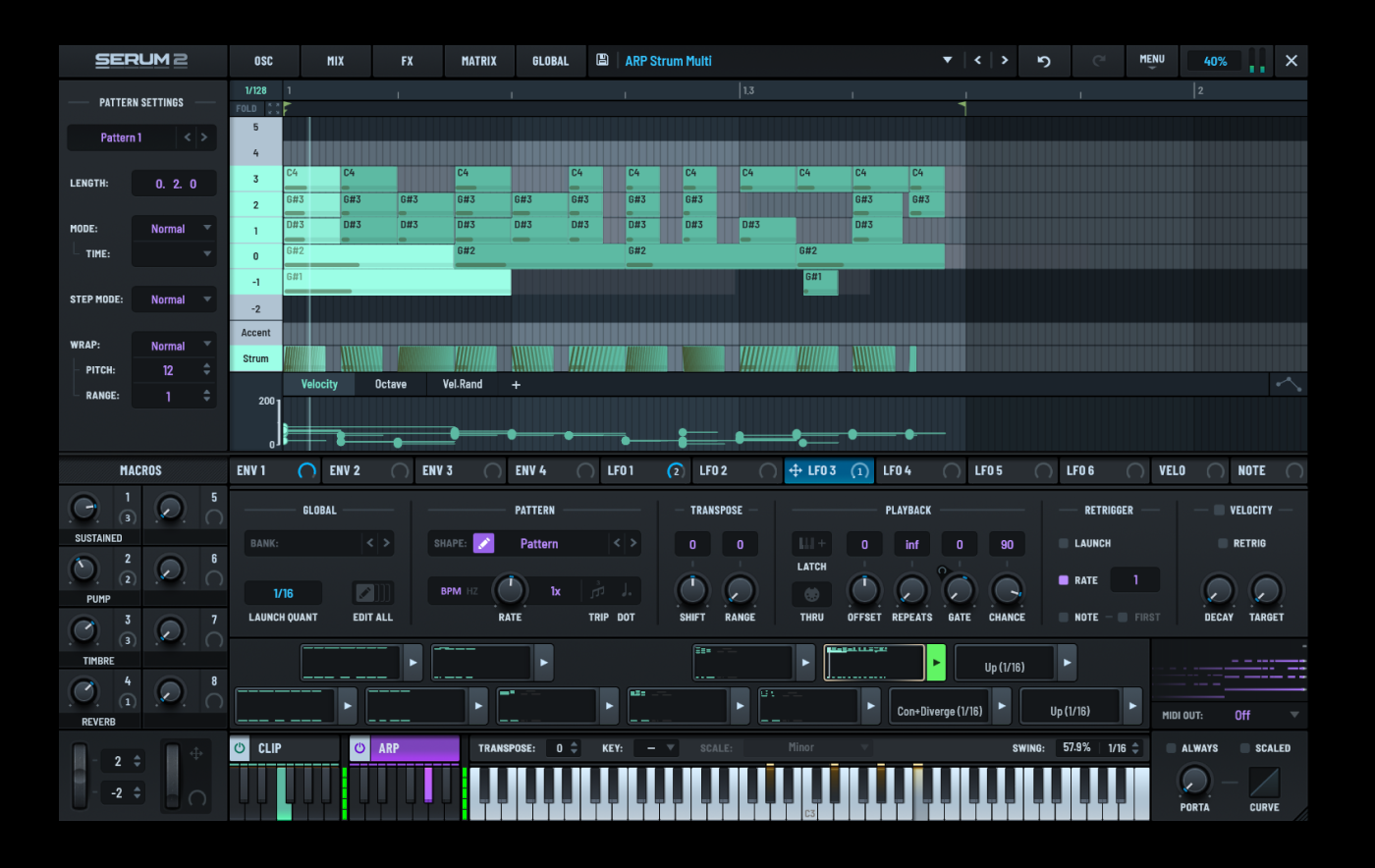
Task: Go to the previous preset arrow
Action: 977,60
